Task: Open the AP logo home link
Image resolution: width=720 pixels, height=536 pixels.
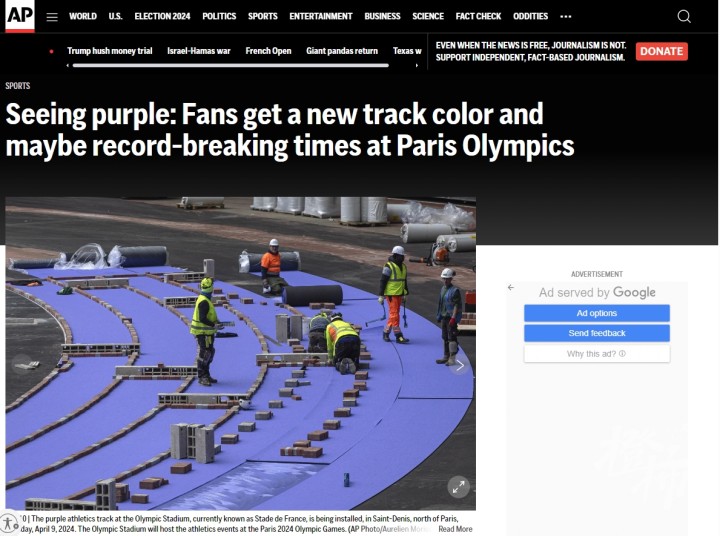Action: click(20, 16)
